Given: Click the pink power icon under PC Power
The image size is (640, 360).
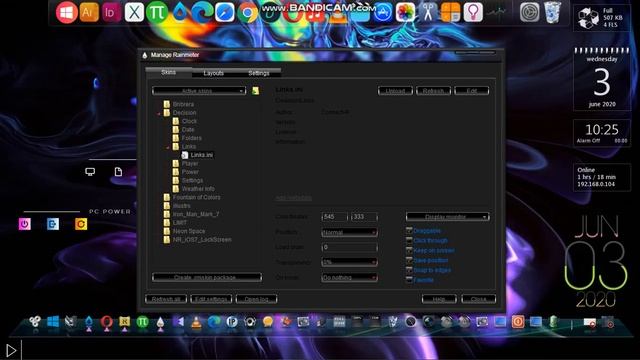Looking at the screenshot, I should (24, 224).
